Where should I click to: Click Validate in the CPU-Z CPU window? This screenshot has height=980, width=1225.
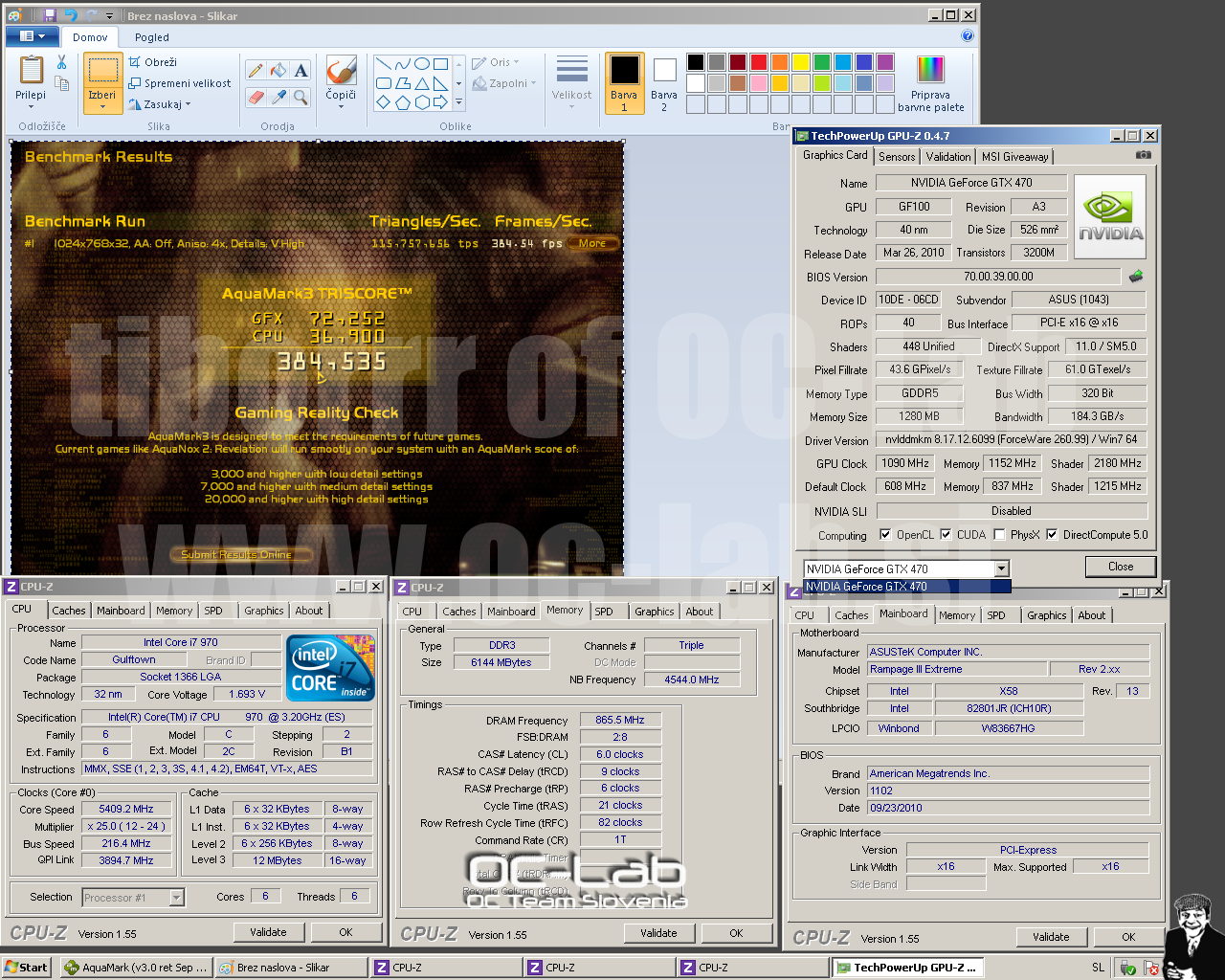(x=268, y=932)
